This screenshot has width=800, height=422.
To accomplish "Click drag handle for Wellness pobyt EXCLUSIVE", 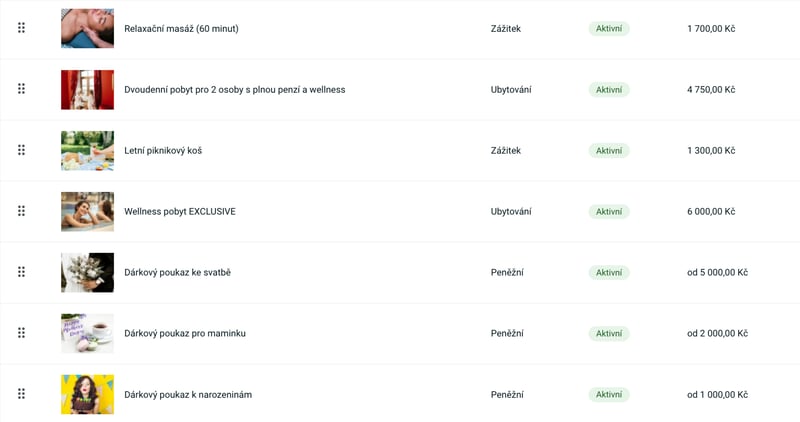I will (x=21, y=211).
